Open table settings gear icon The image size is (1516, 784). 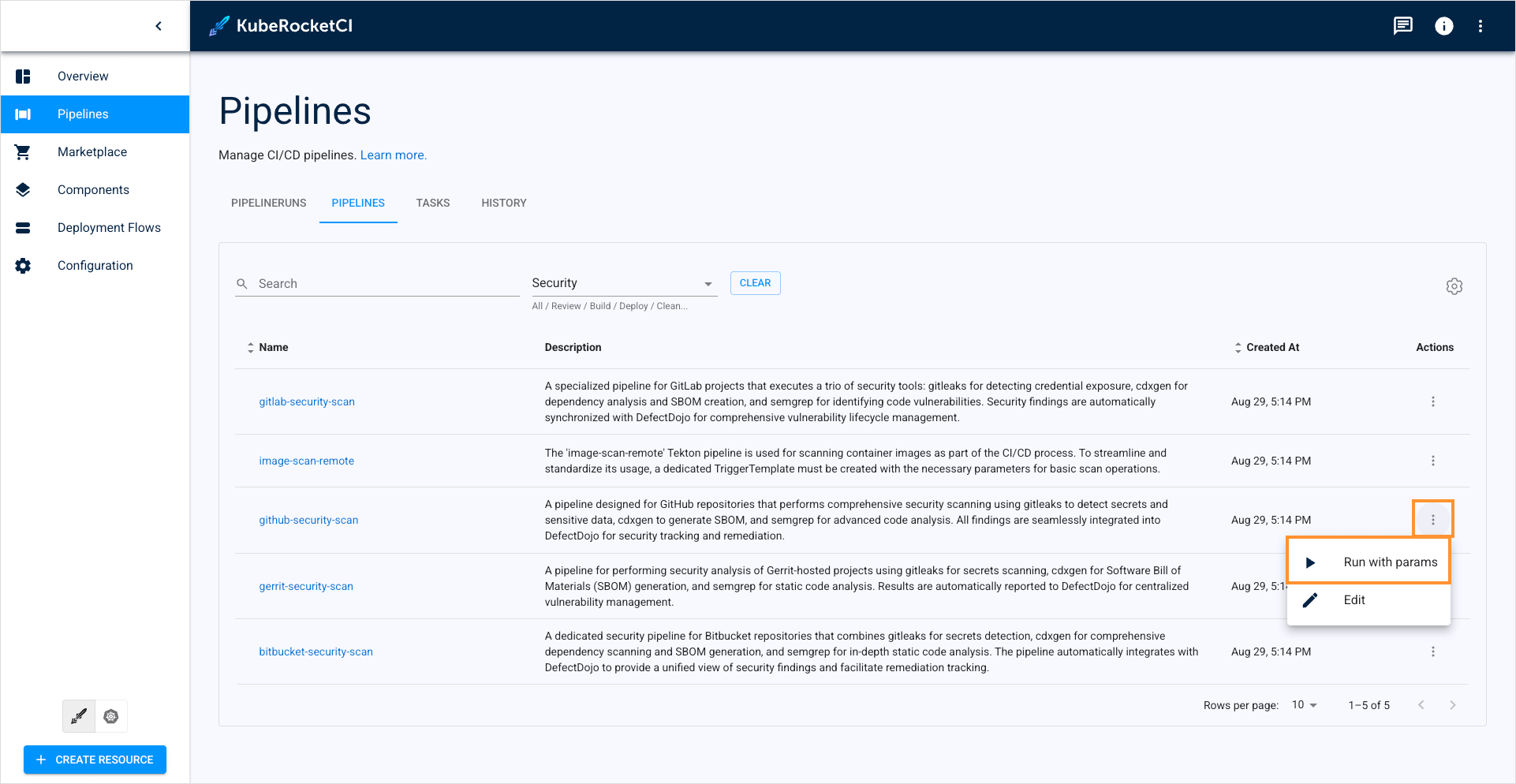click(1454, 286)
